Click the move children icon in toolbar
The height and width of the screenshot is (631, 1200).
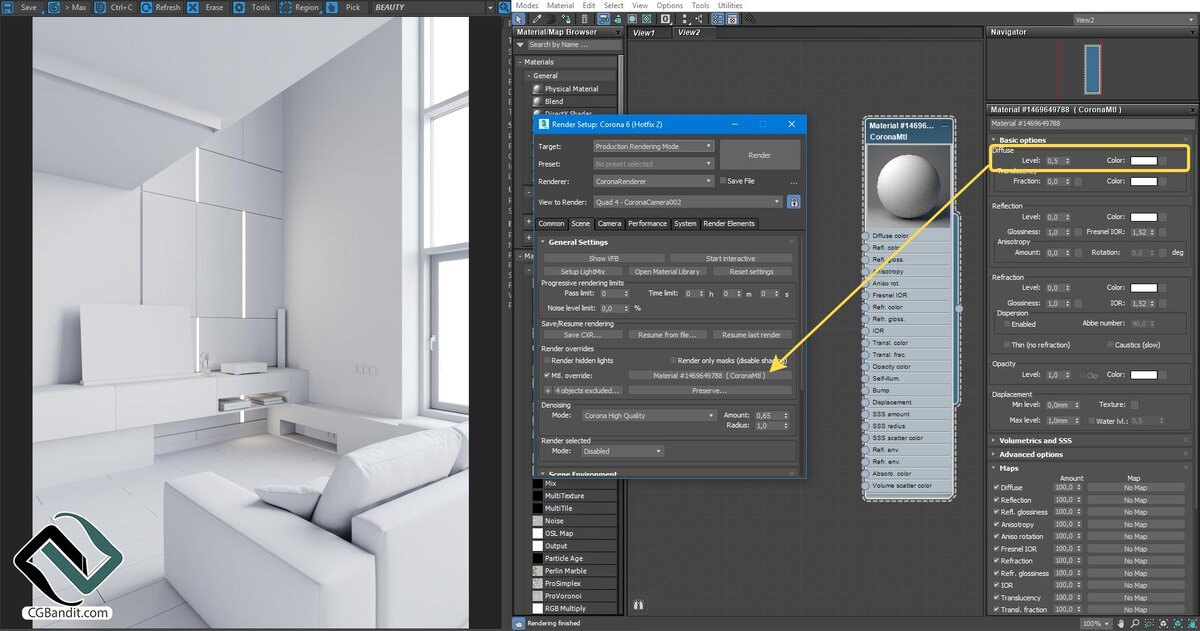604,19
